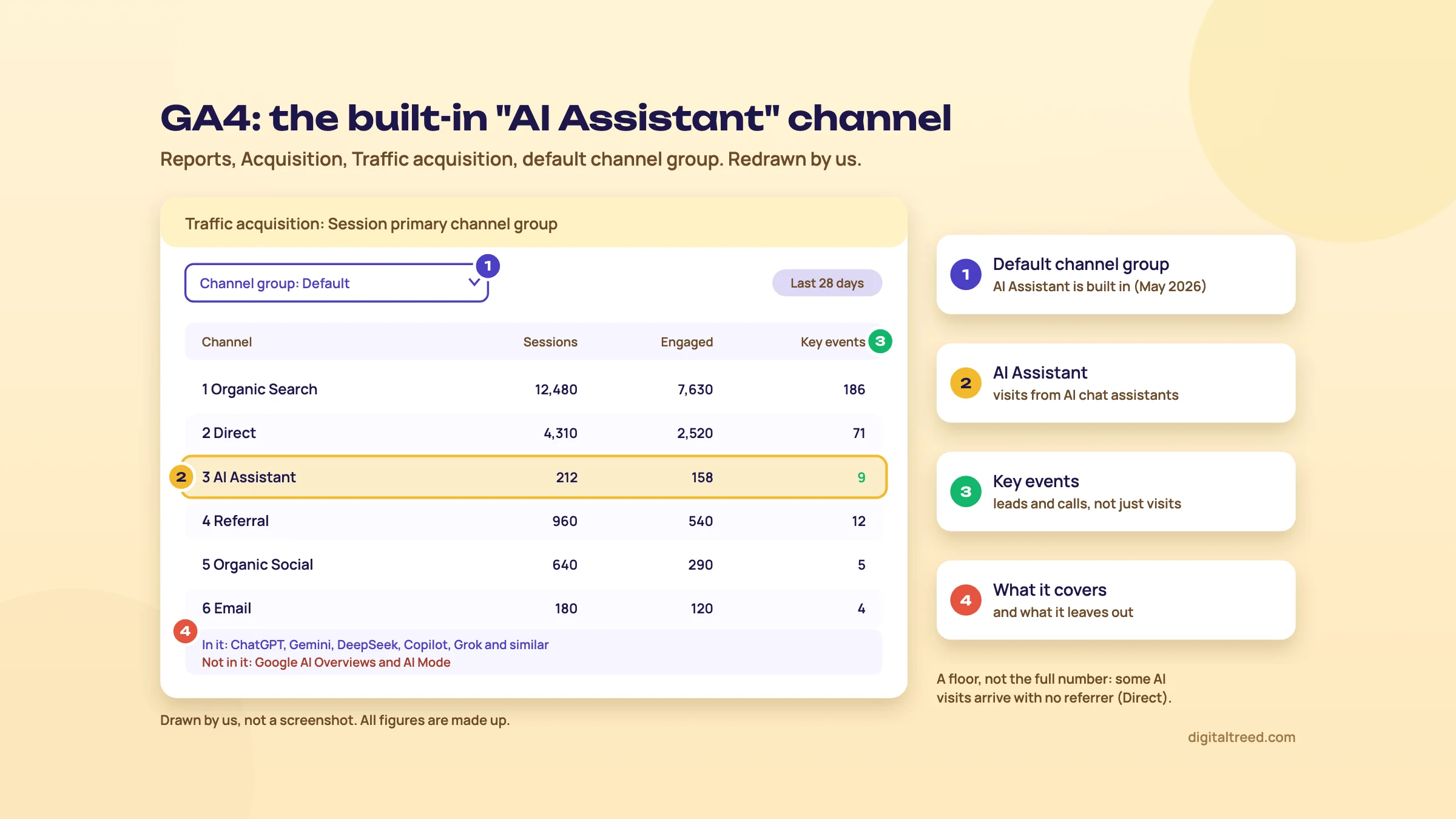Select the 5 Organic Social row label
Viewport: 1456px width, 819px height.
257,565
